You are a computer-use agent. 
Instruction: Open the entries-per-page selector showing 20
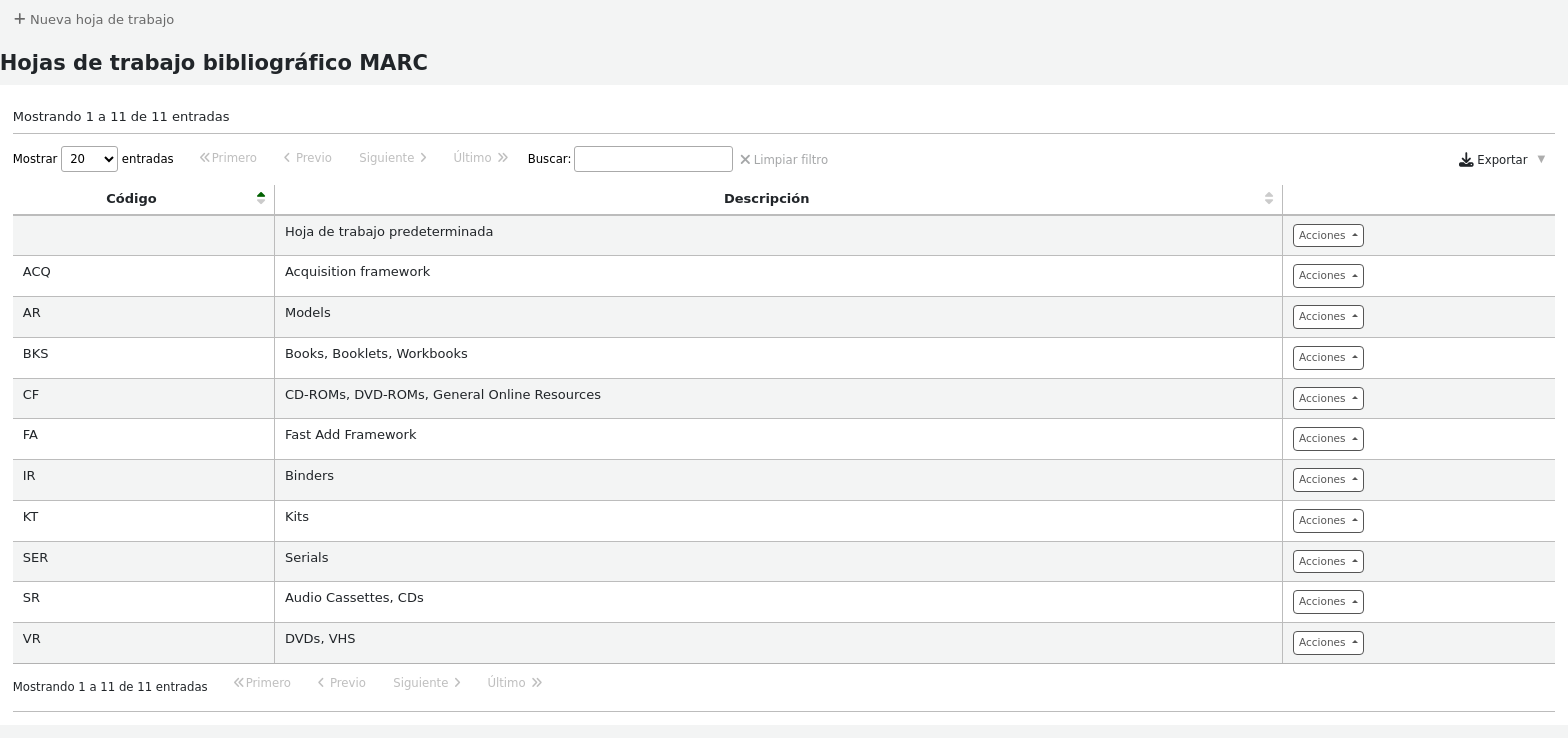[x=89, y=159]
